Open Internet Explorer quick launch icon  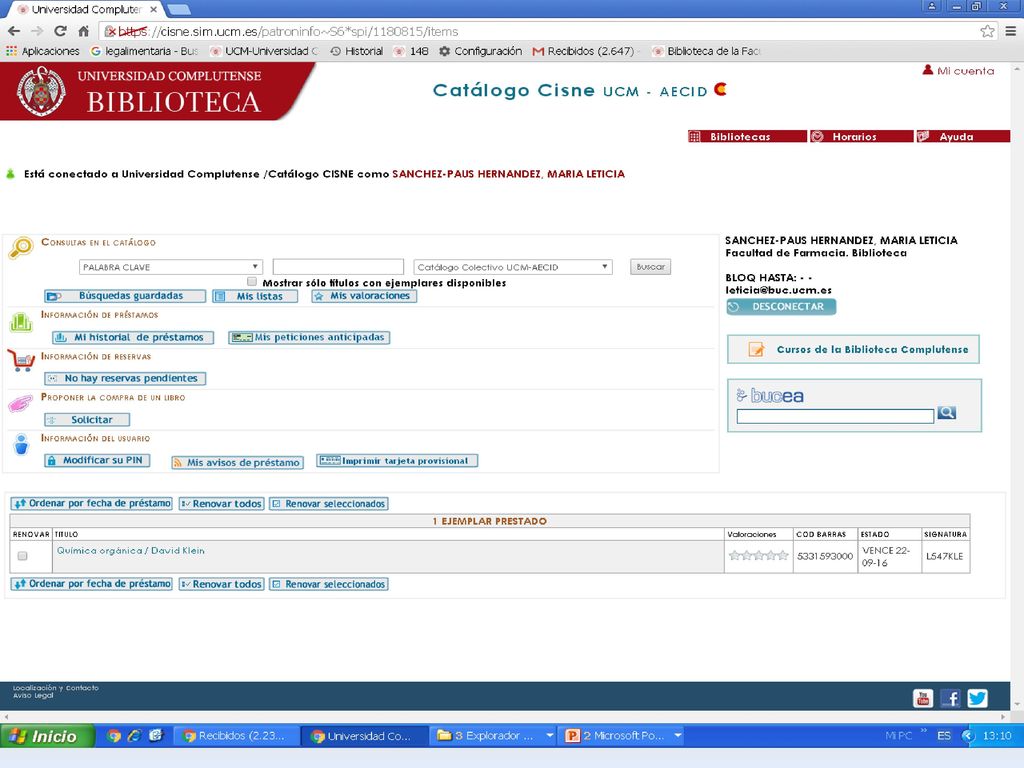tap(135, 736)
